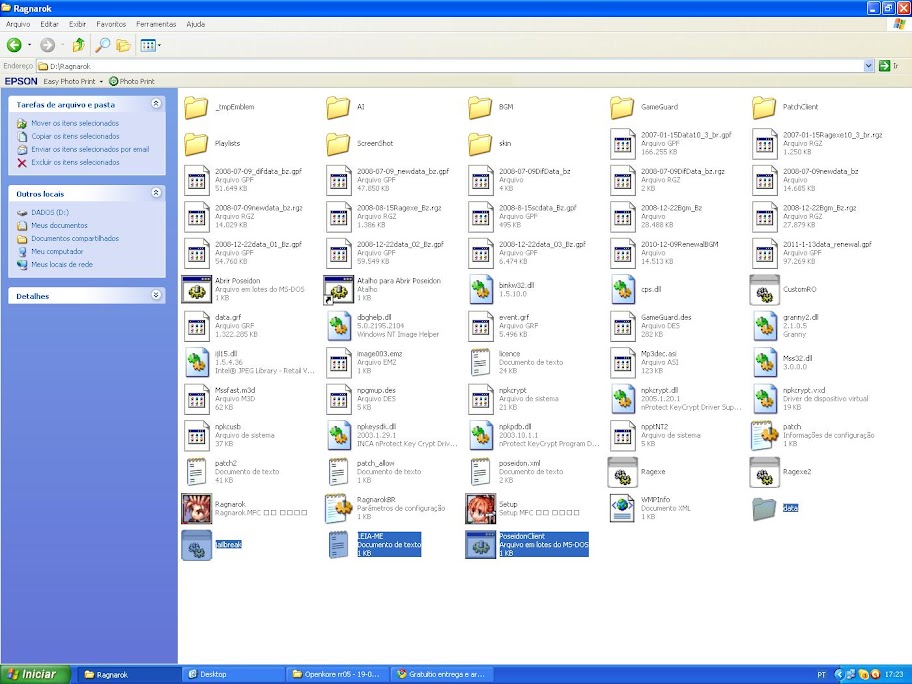Select the PoseidonClient batch file icon

(x=480, y=545)
